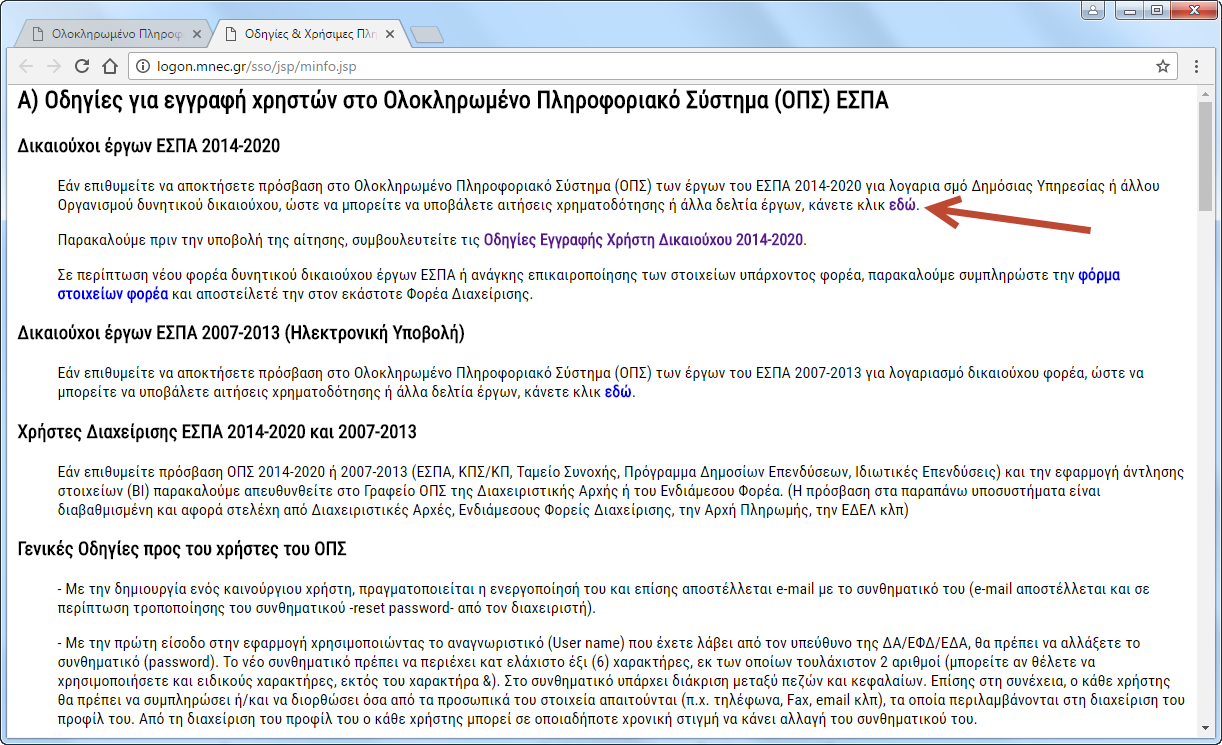The height and width of the screenshot is (745, 1222).
Task: Close the Οδηγίες & Χρήσιμες tab
Action: click(391, 34)
